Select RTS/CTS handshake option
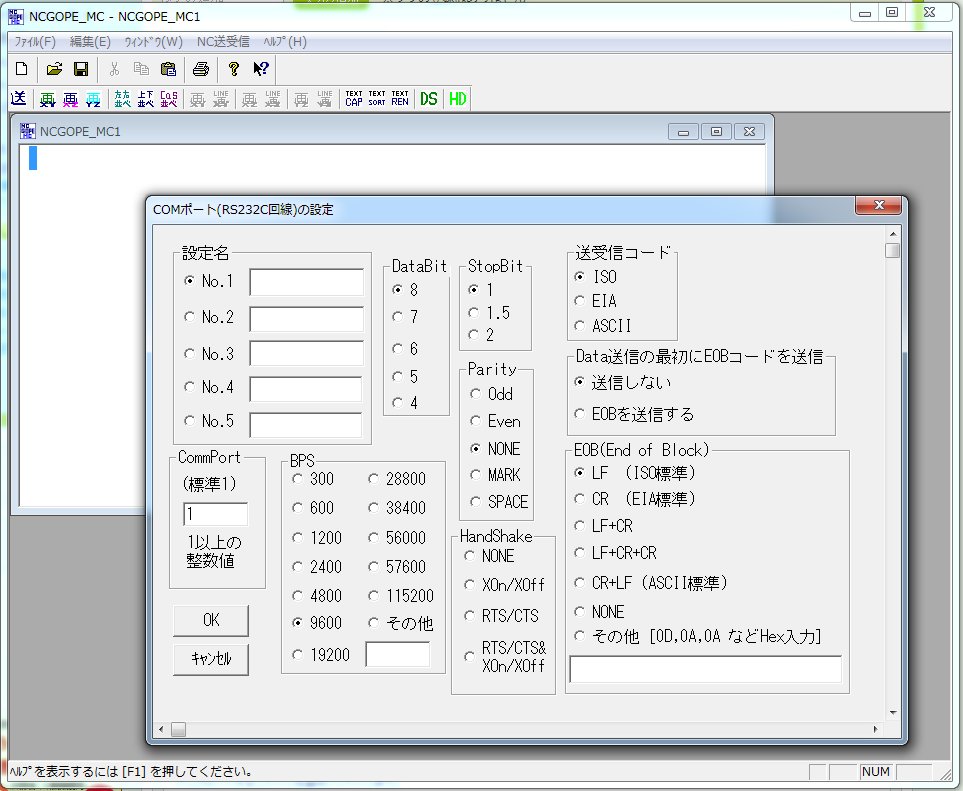This screenshot has width=963, height=791. click(x=470, y=615)
